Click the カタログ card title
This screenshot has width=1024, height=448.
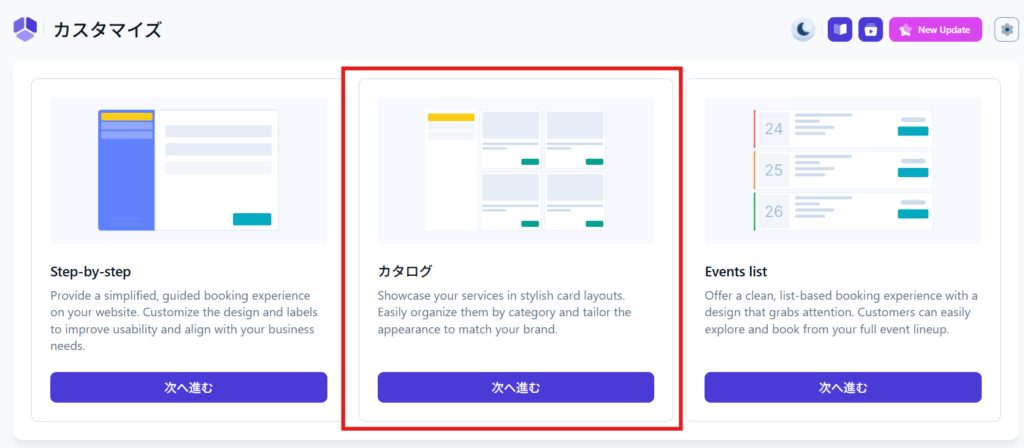[405, 271]
